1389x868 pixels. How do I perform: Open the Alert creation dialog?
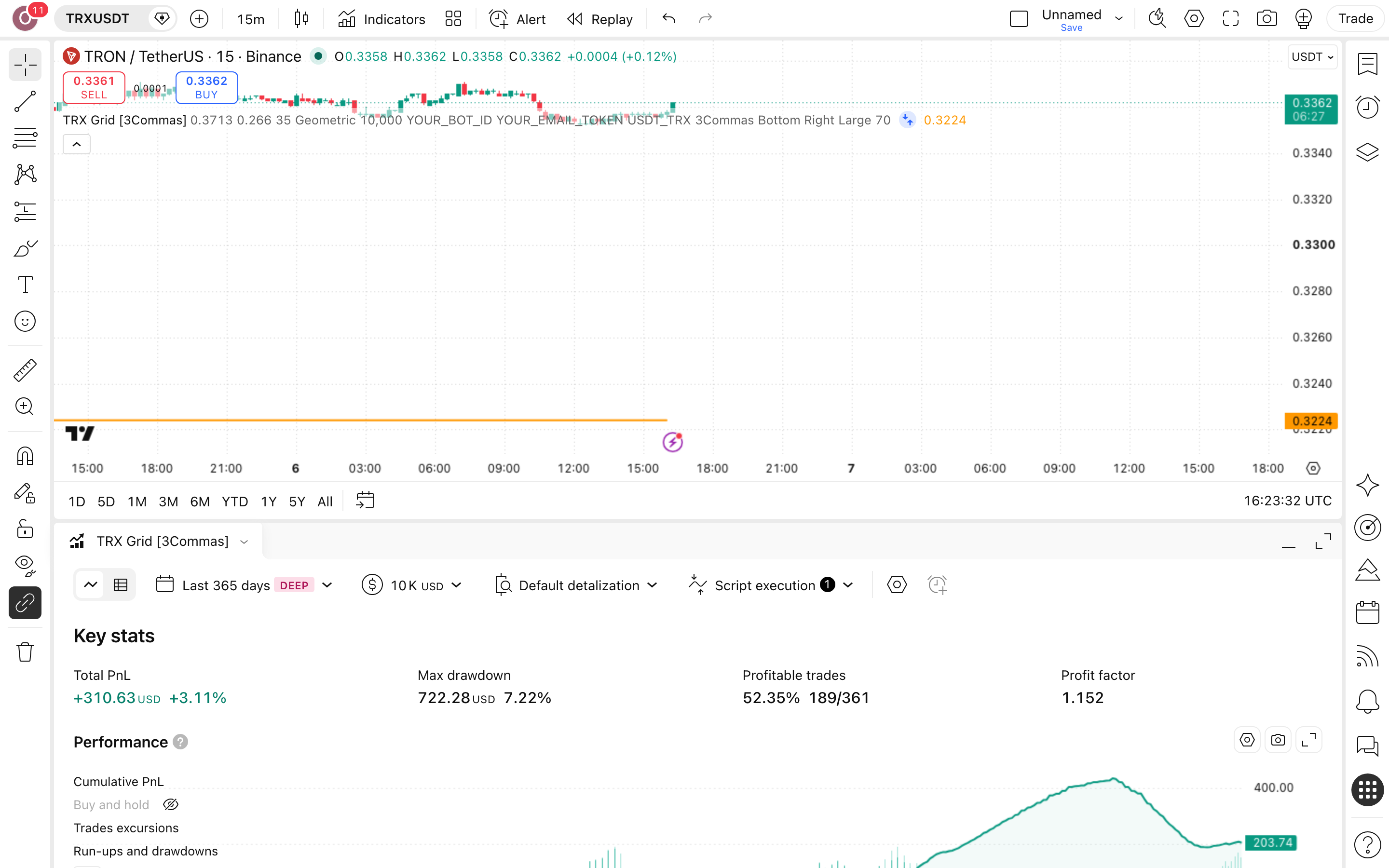[517, 19]
